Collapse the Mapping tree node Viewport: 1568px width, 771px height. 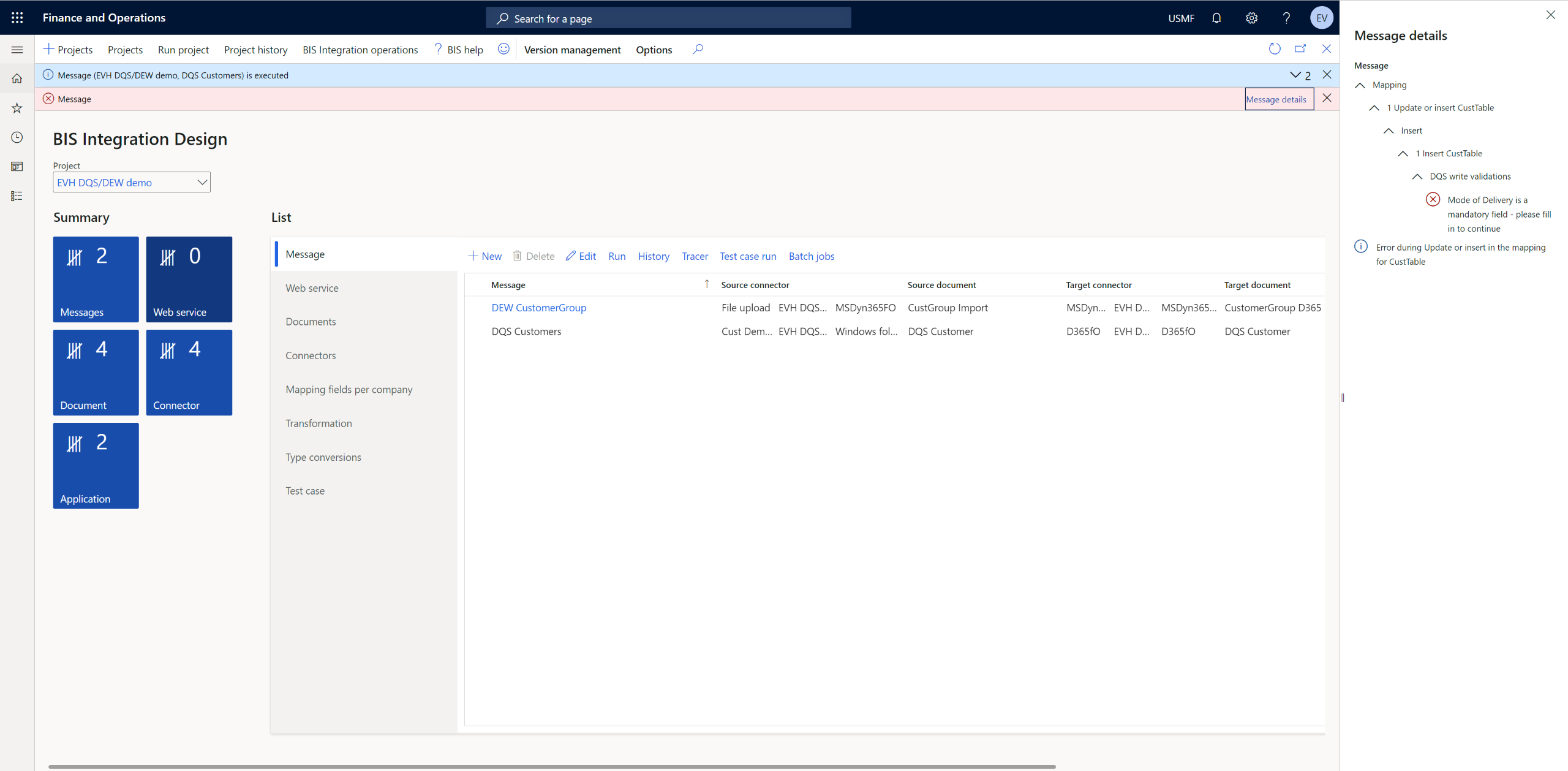tap(1360, 85)
